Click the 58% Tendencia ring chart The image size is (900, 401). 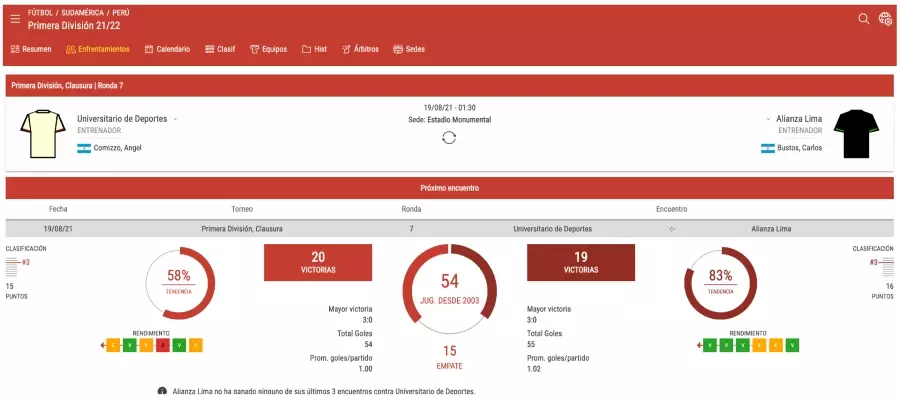click(x=179, y=283)
